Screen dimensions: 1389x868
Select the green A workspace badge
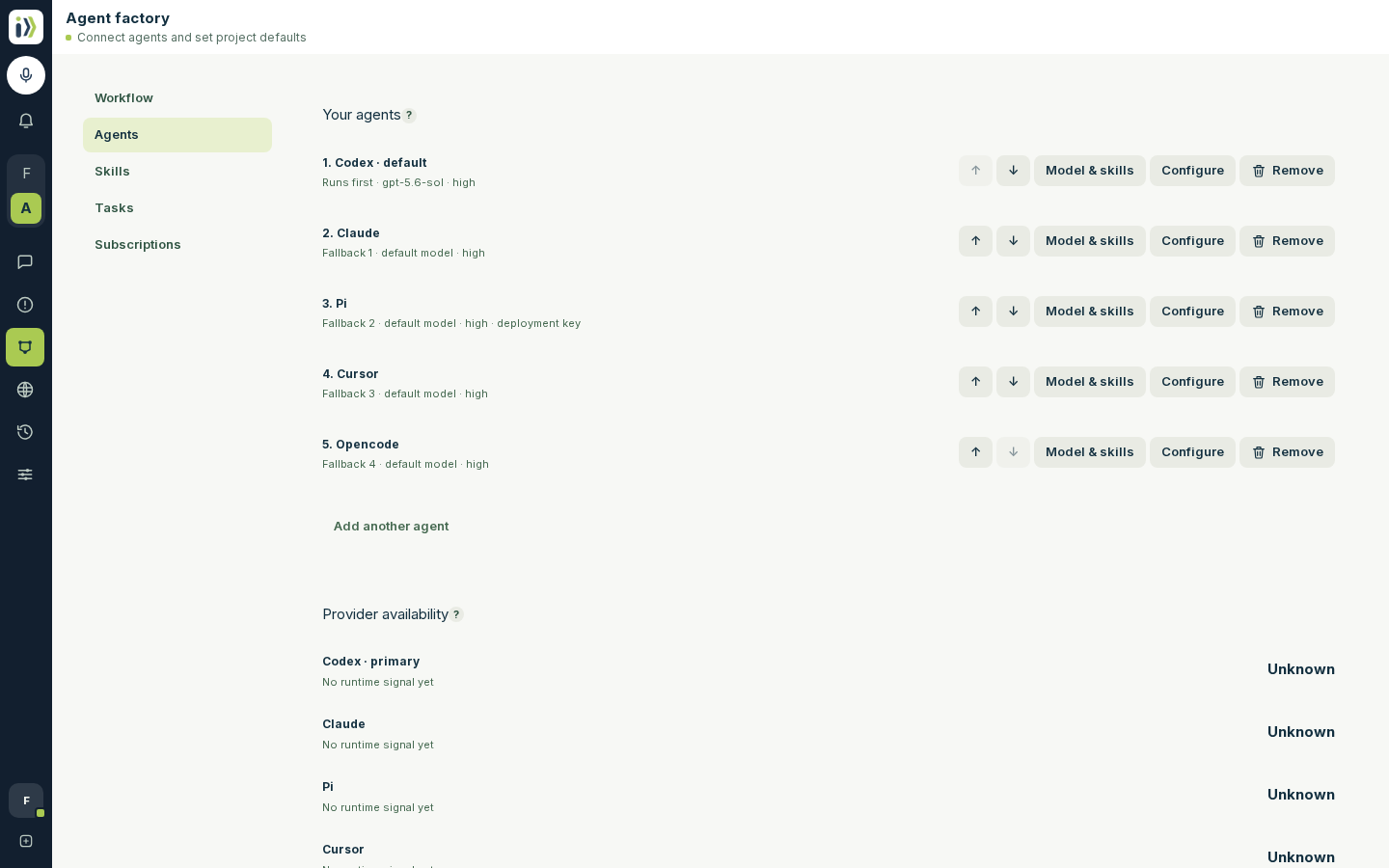(x=26, y=208)
